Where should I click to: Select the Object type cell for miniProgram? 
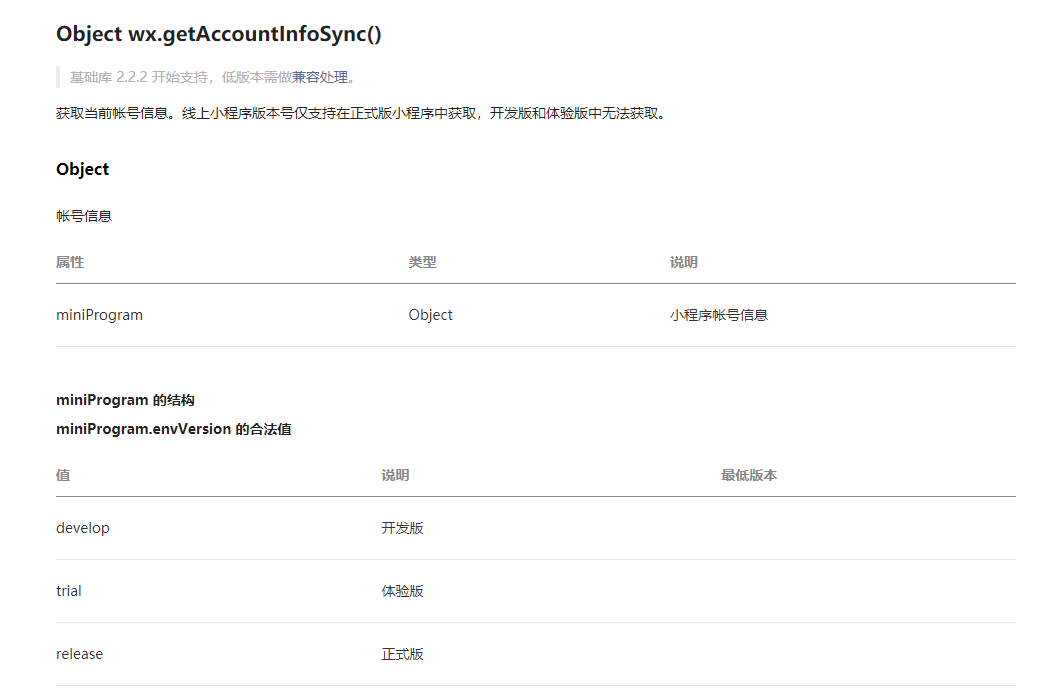[430, 315]
